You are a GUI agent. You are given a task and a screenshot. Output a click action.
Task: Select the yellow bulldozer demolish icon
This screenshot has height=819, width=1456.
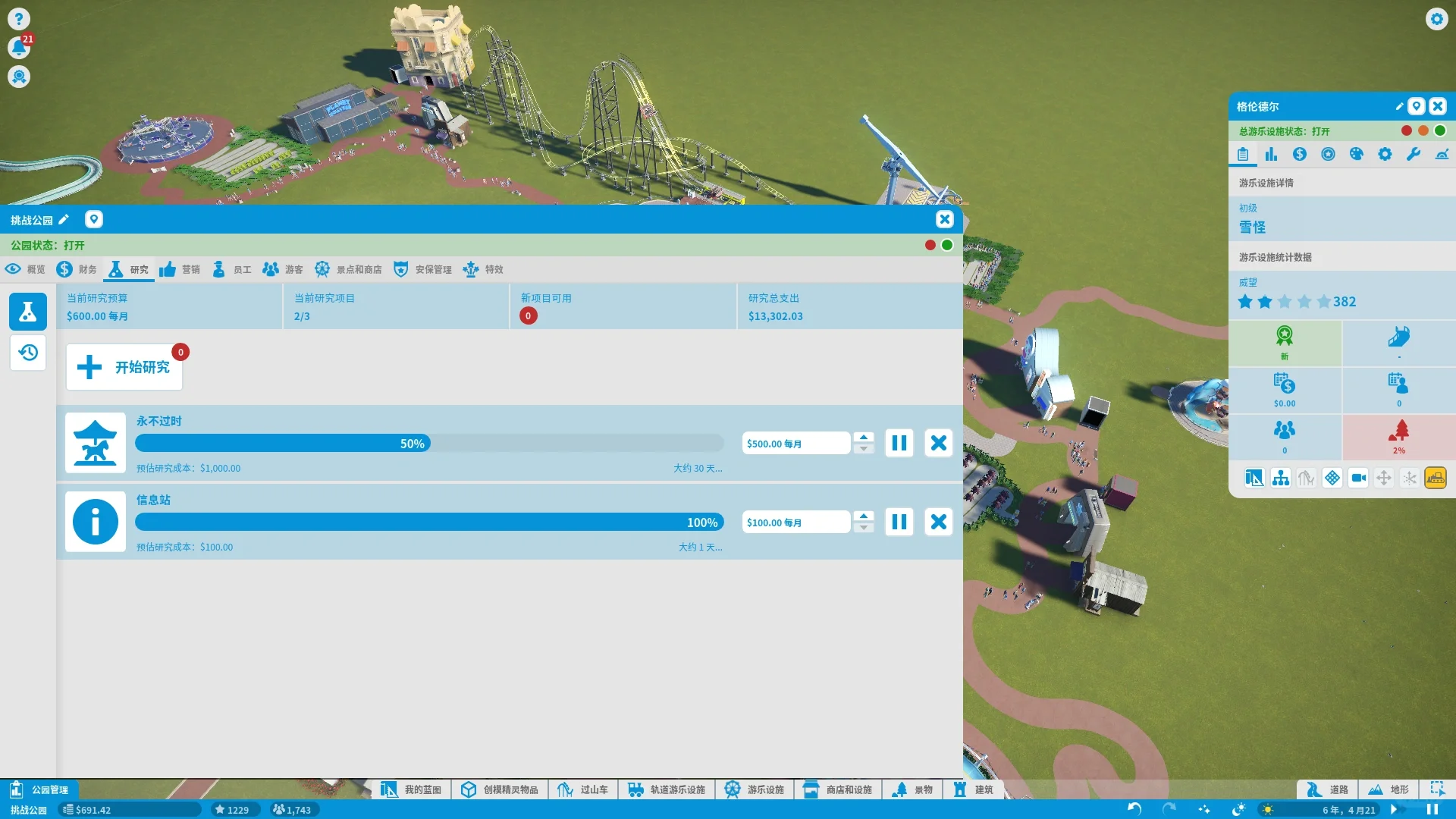click(x=1435, y=478)
